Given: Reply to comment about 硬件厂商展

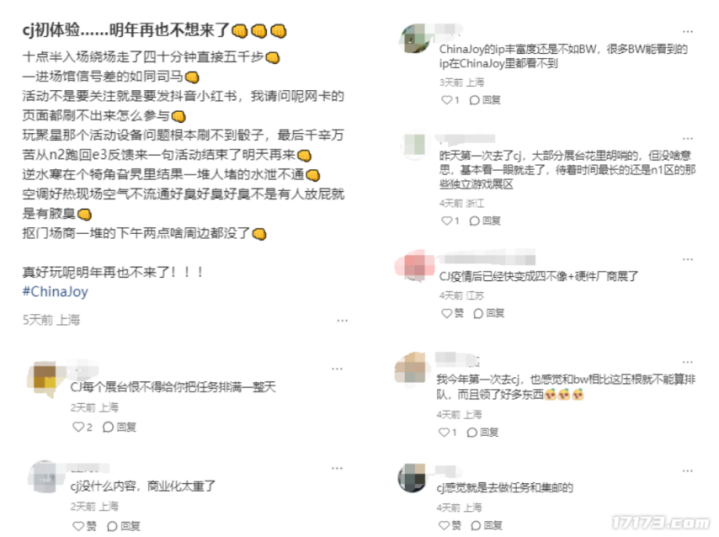Looking at the screenshot, I should (x=489, y=313).
